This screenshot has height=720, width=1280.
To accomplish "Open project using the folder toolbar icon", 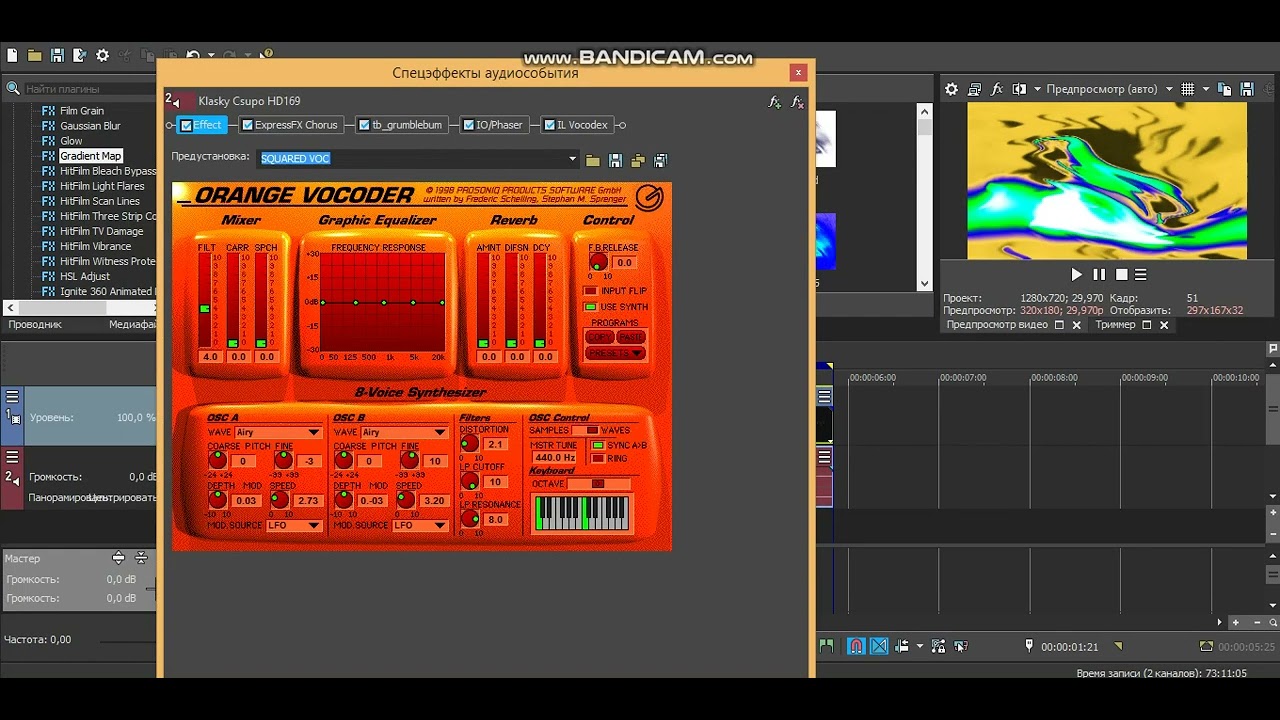I will [35, 56].
